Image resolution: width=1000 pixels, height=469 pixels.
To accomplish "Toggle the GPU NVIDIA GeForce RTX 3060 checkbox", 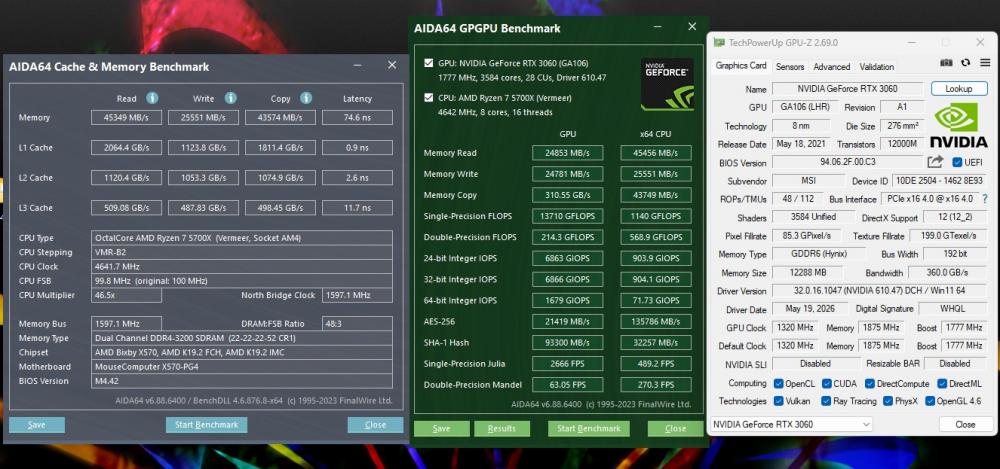I will coord(429,63).
